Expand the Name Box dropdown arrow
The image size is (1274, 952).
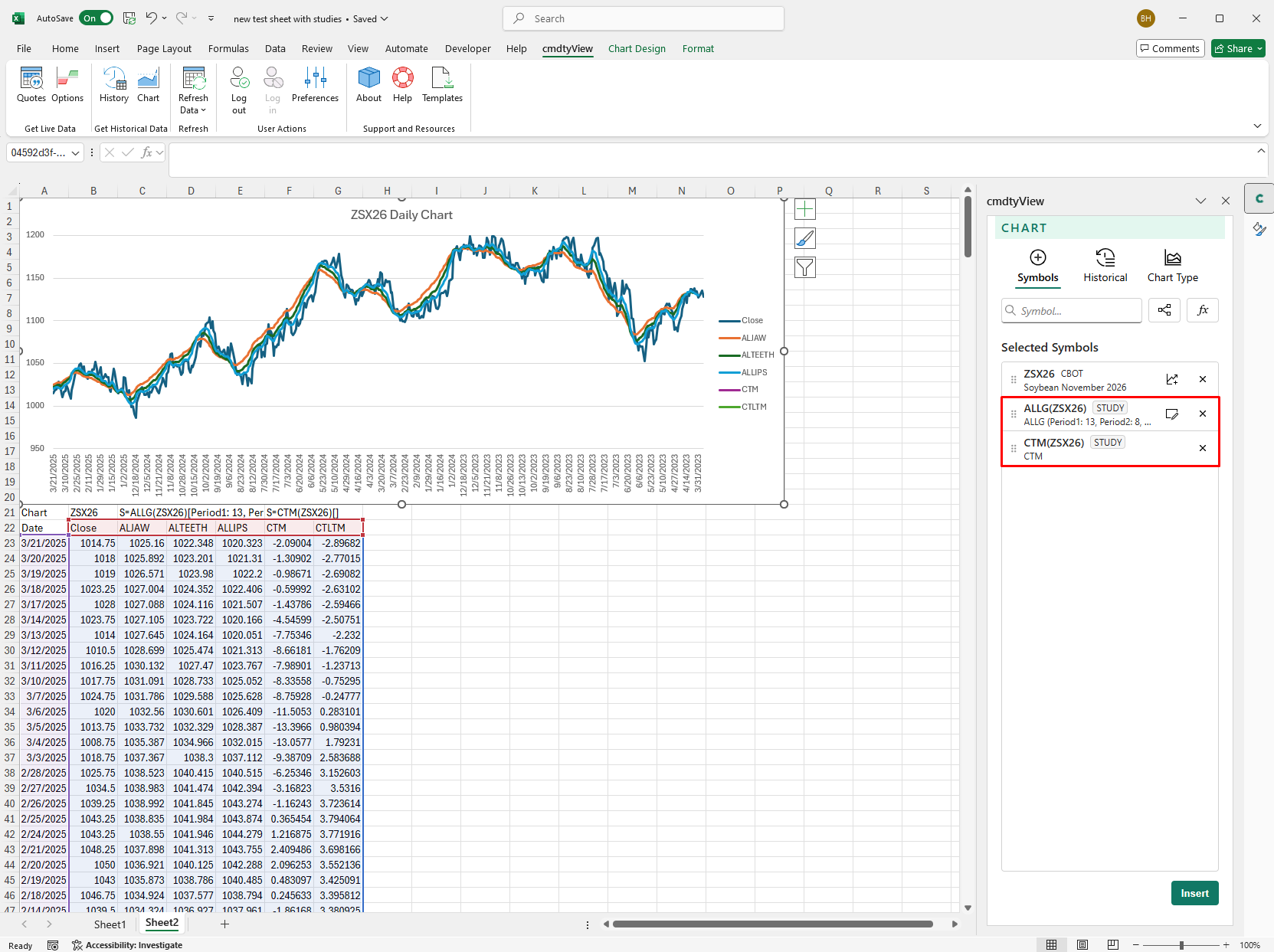(x=75, y=153)
